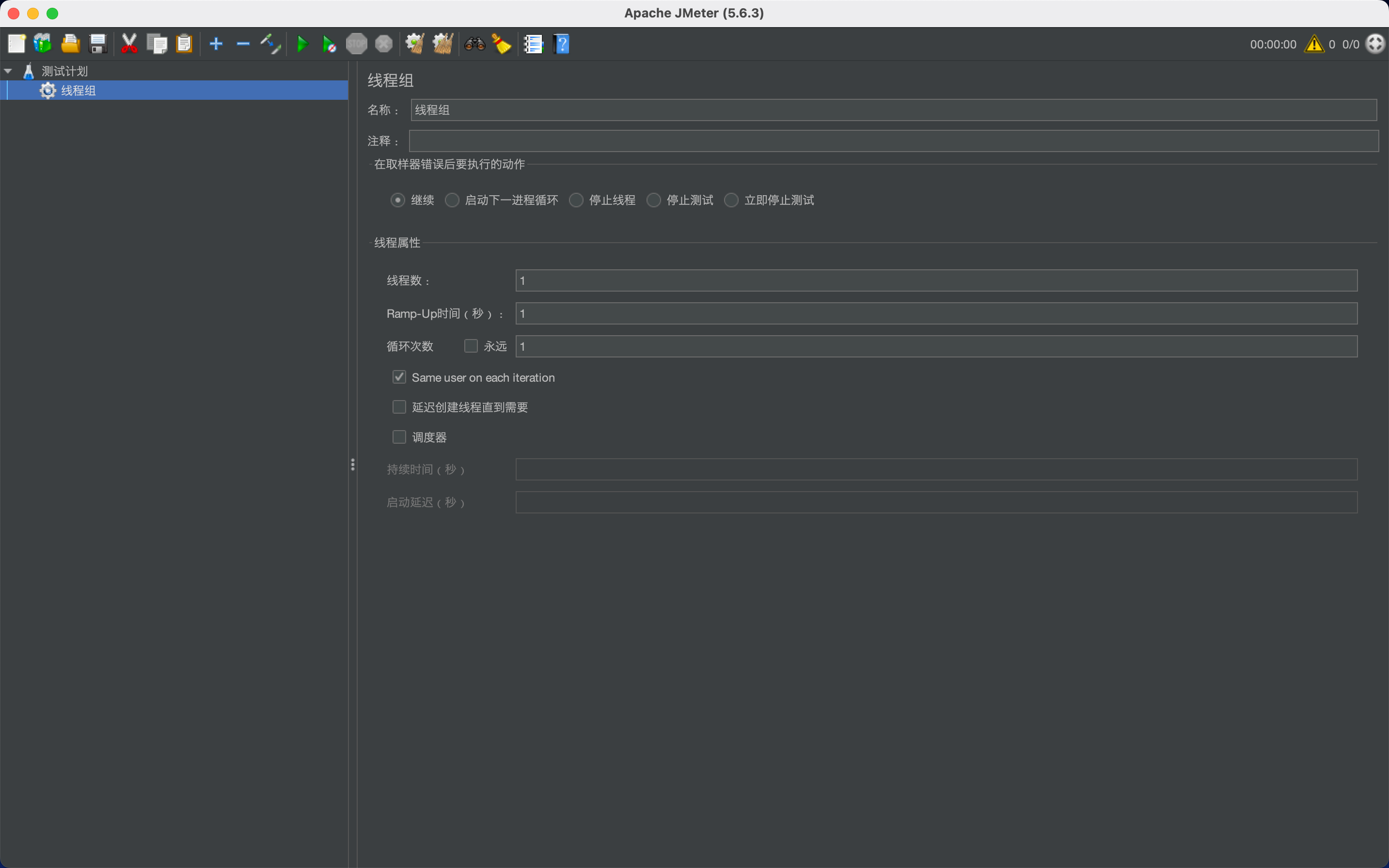The height and width of the screenshot is (868, 1389).
Task: Click the Clear All double-broom icon
Action: pyautogui.click(x=442, y=44)
